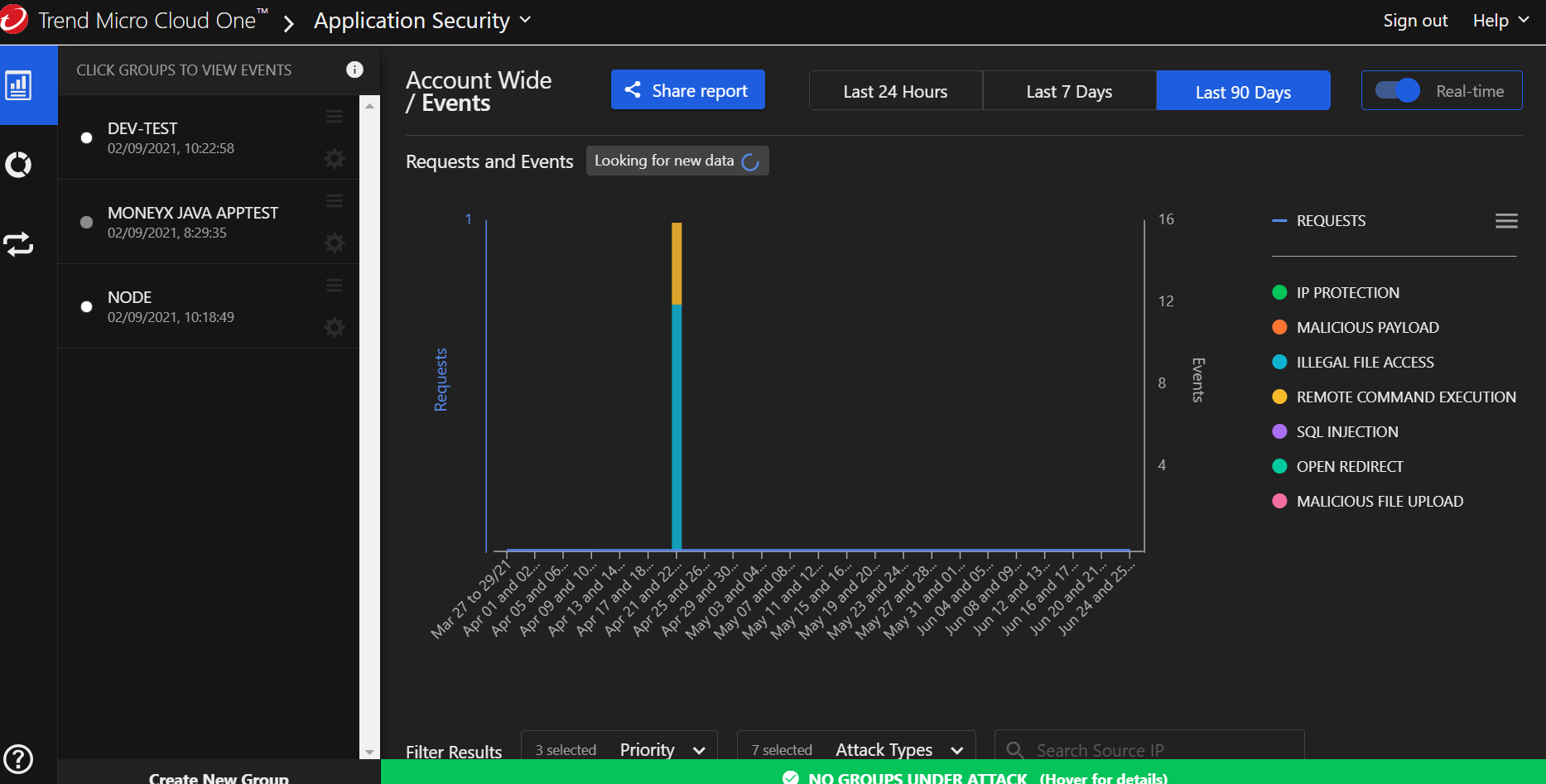Open settings gear for NODE group
Screen dimensions: 1546x784
[335, 327]
